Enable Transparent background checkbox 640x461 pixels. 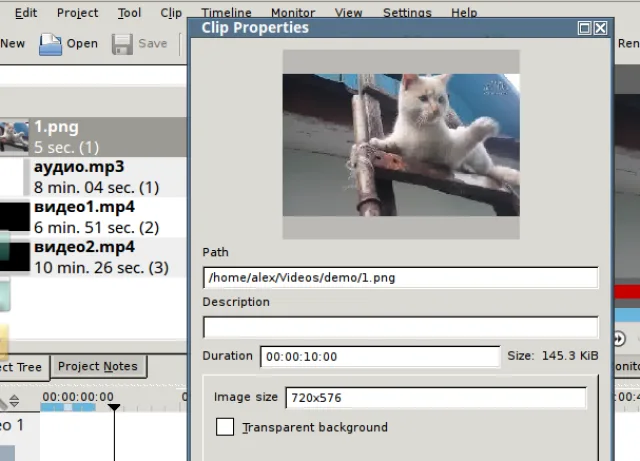[x=225, y=427]
